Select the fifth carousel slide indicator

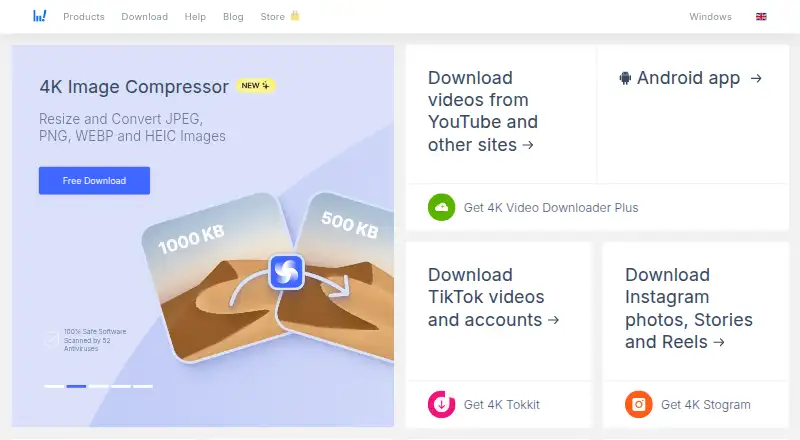click(x=143, y=386)
